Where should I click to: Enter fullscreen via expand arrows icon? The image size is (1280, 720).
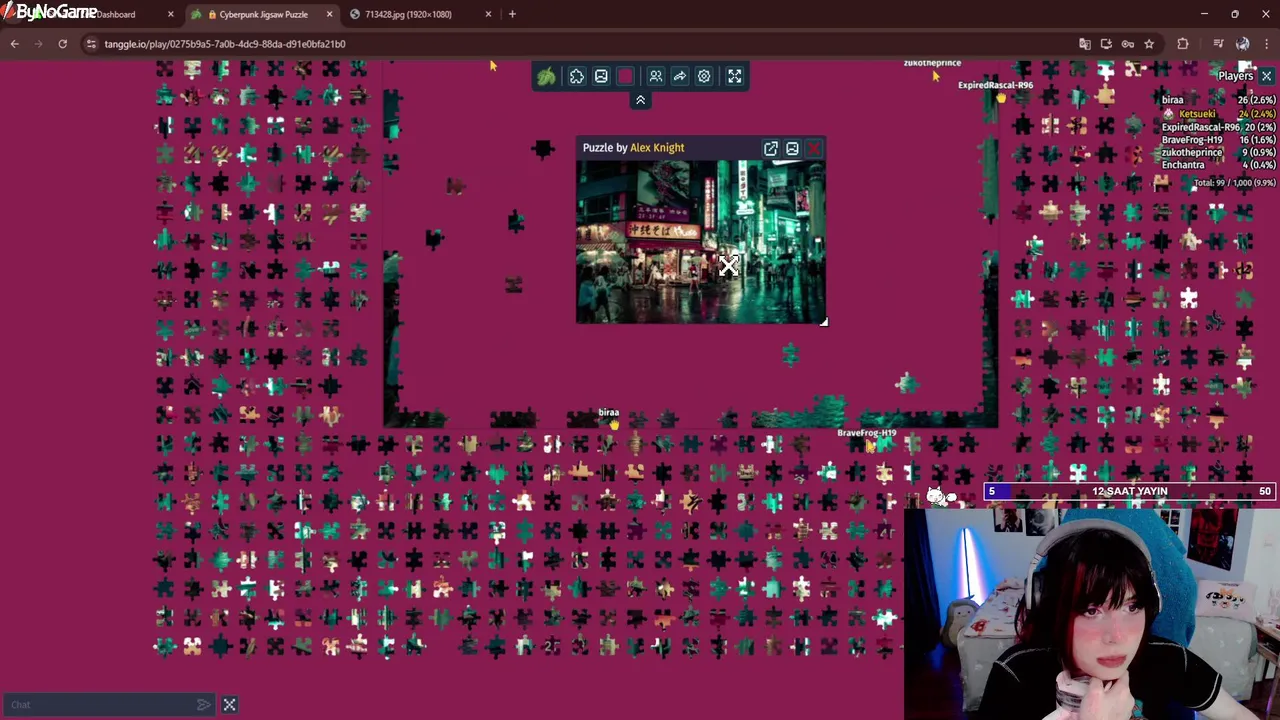pos(735,76)
